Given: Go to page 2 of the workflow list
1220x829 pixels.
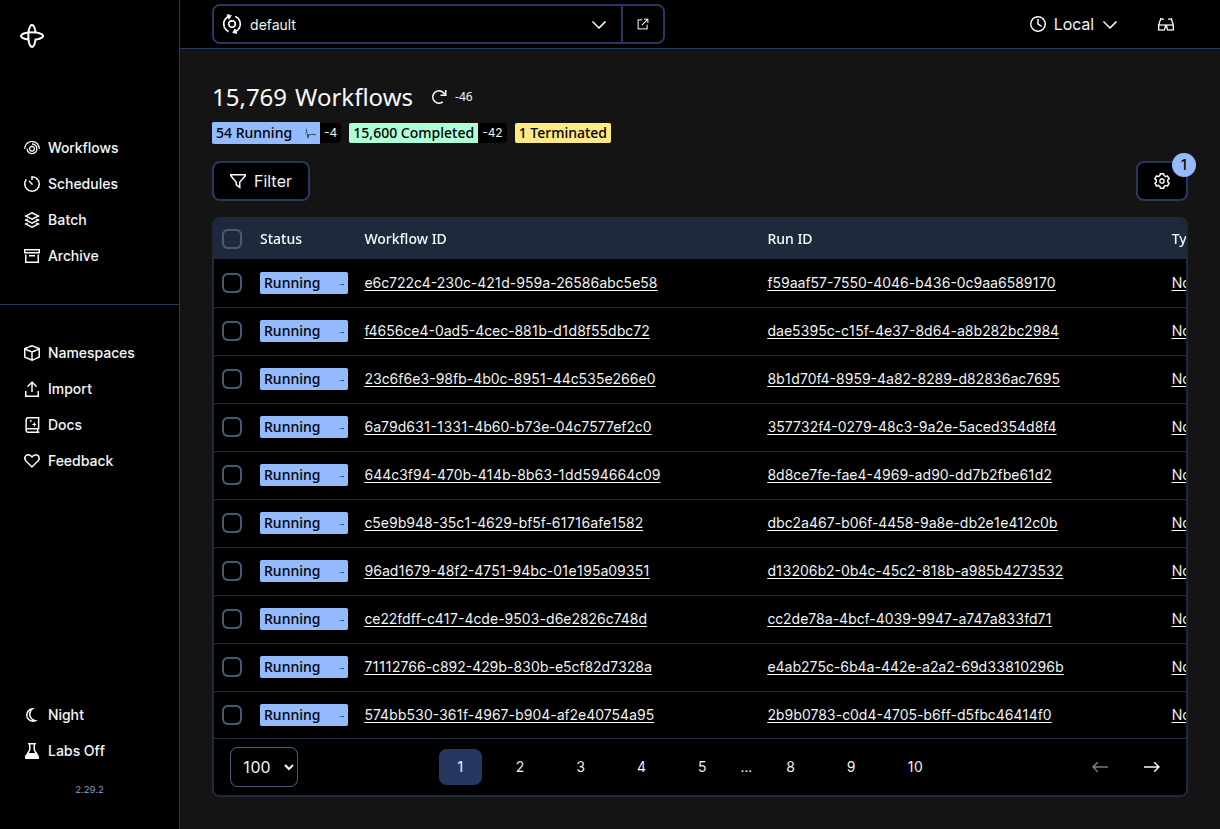Looking at the screenshot, I should (x=520, y=767).
